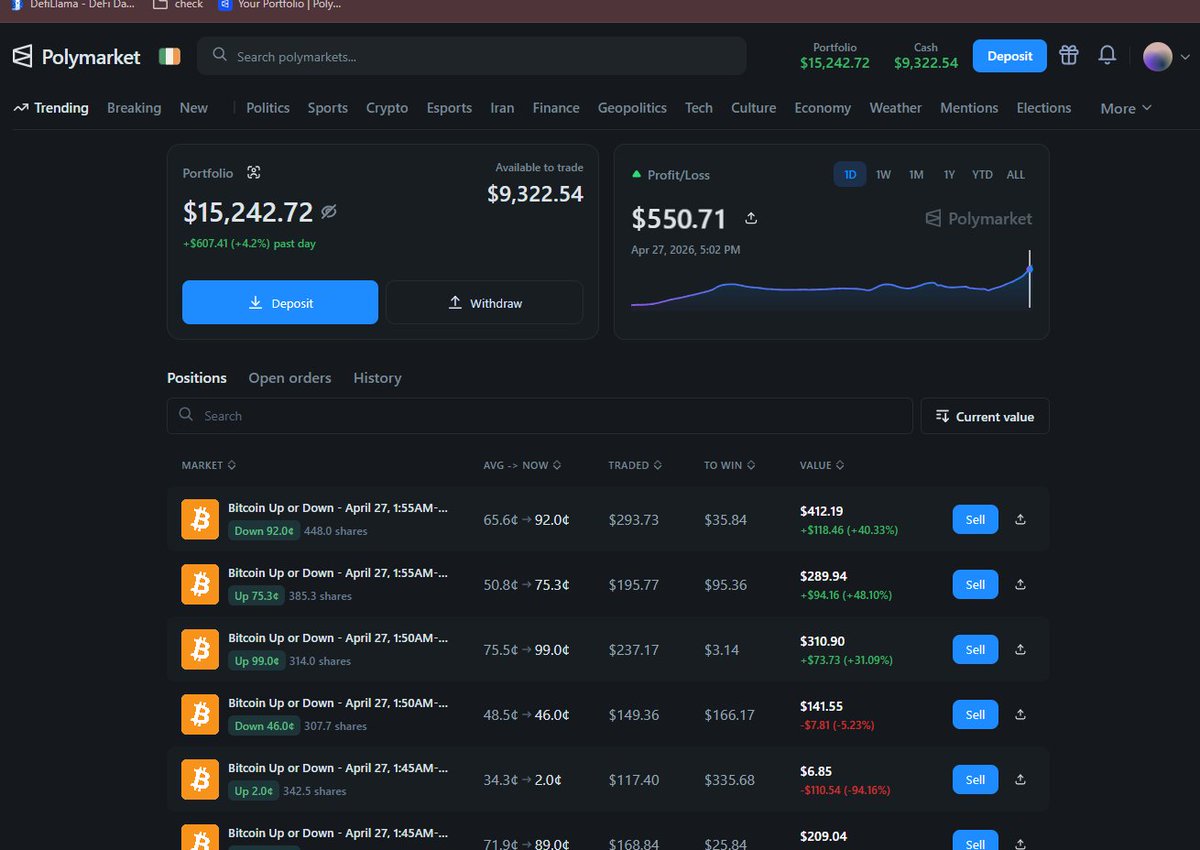Open header Portfolio $15,242.72 link
The image size is (1200, 850).
(x=835, y=56)
